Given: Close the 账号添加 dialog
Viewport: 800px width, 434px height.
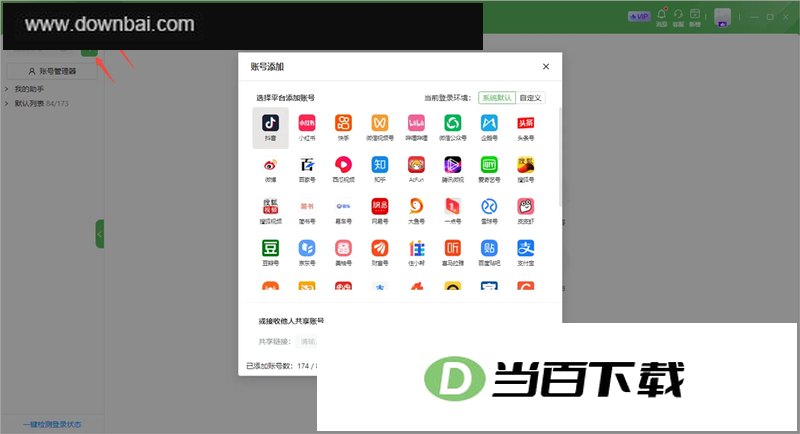Looking at the screenshot, I should (546, 66).
